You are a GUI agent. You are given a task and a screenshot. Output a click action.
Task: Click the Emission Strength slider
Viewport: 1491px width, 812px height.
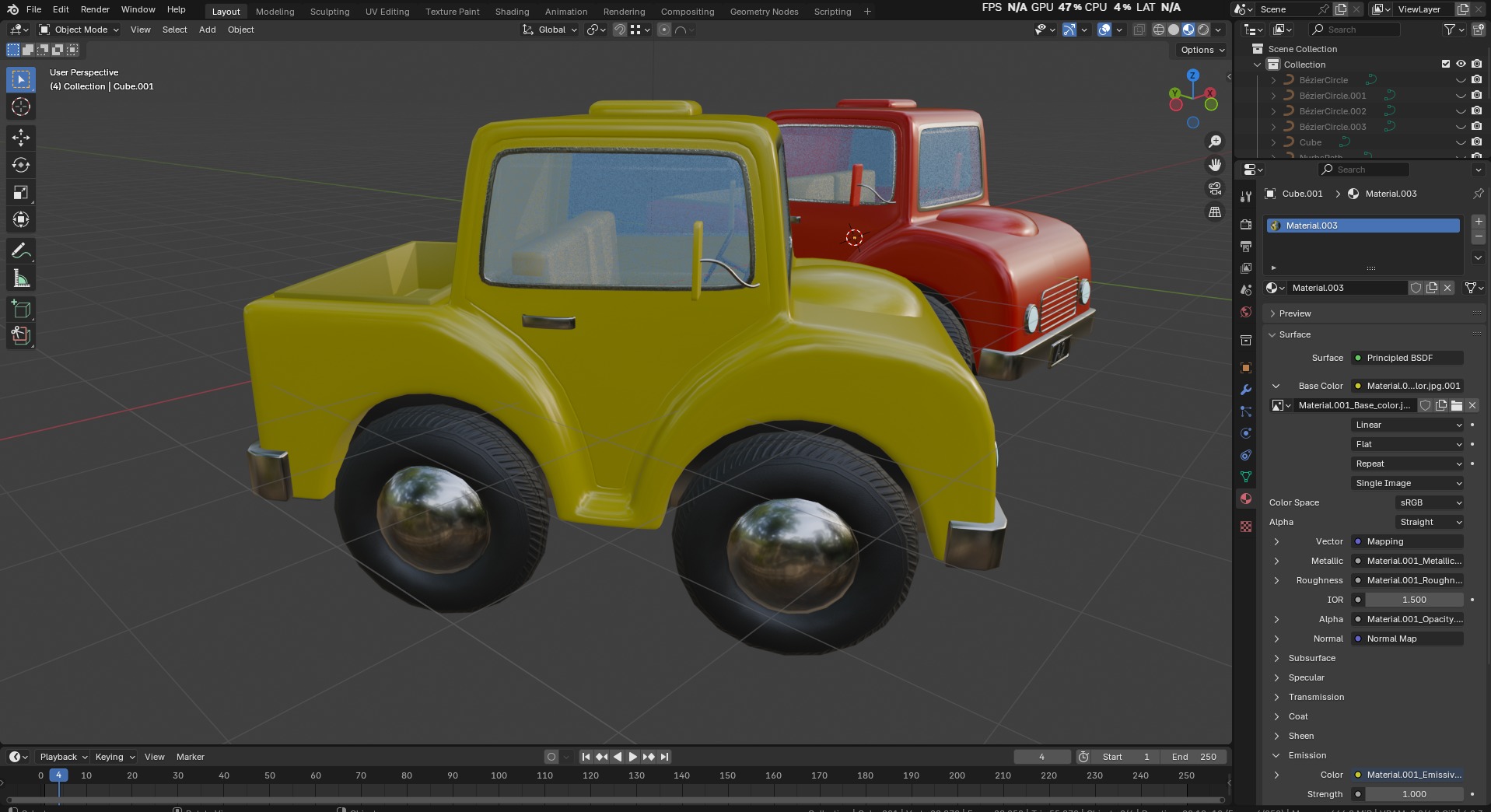coord(1414,794)
